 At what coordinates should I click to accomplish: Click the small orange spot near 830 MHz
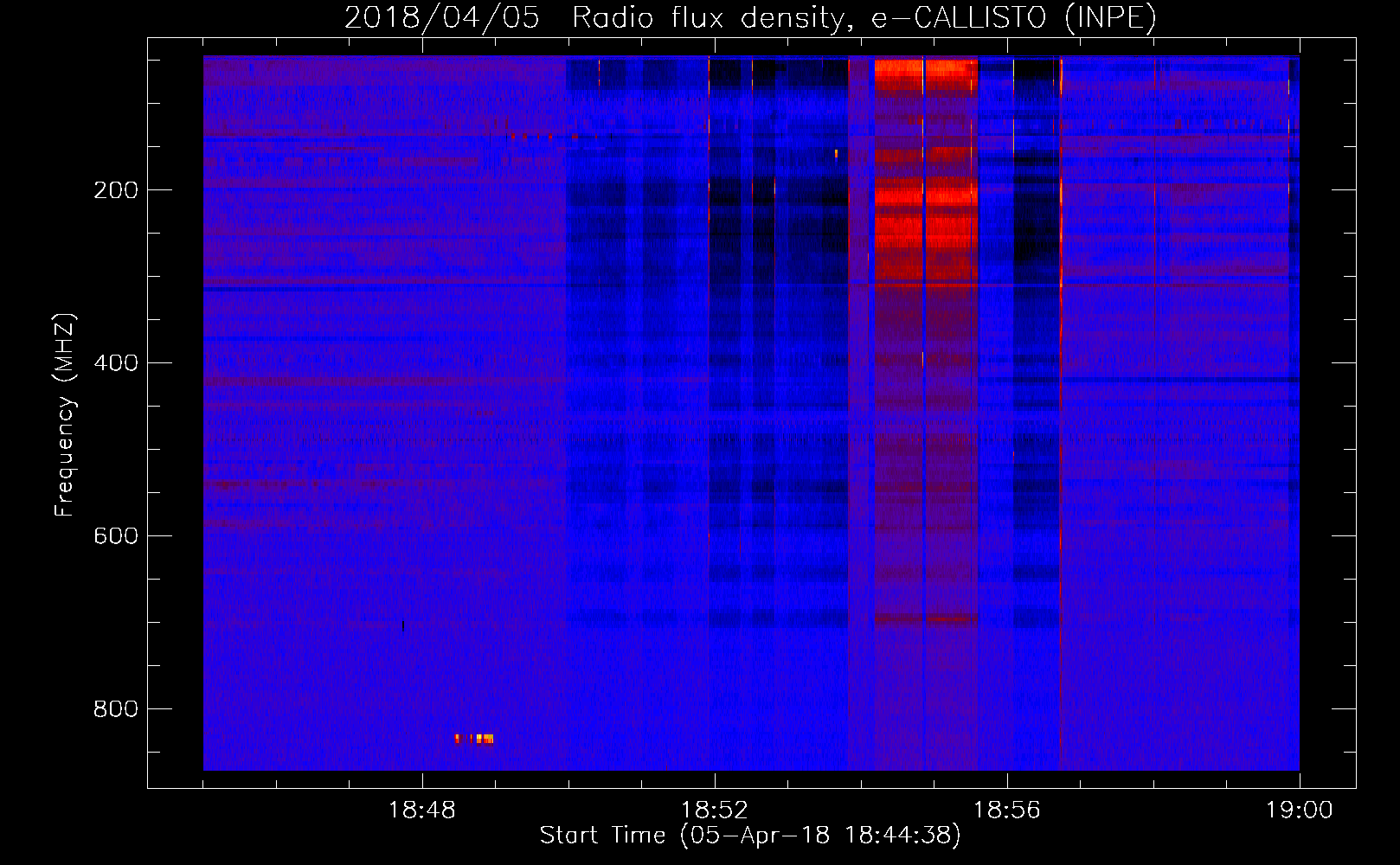click(474, 739)
